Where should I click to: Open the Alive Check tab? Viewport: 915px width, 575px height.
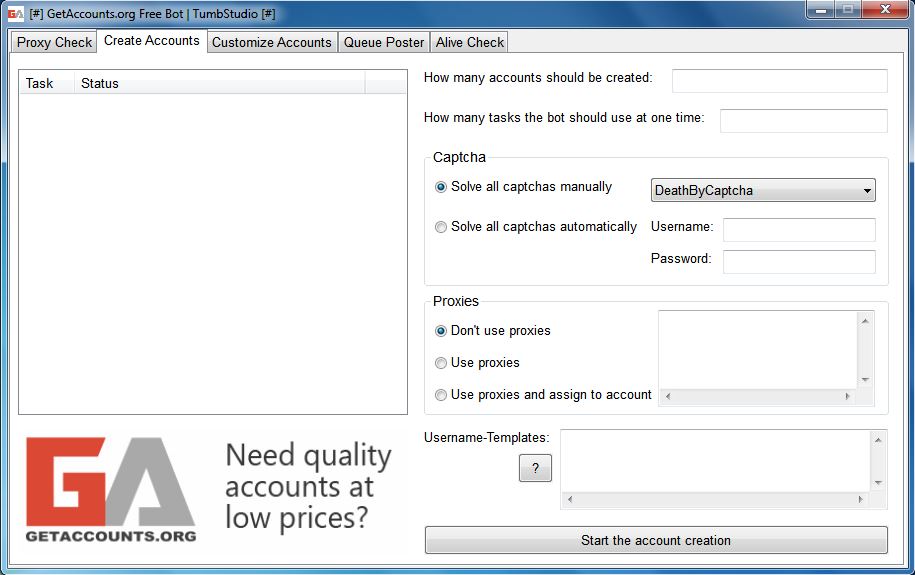click(x=469, y=42)
